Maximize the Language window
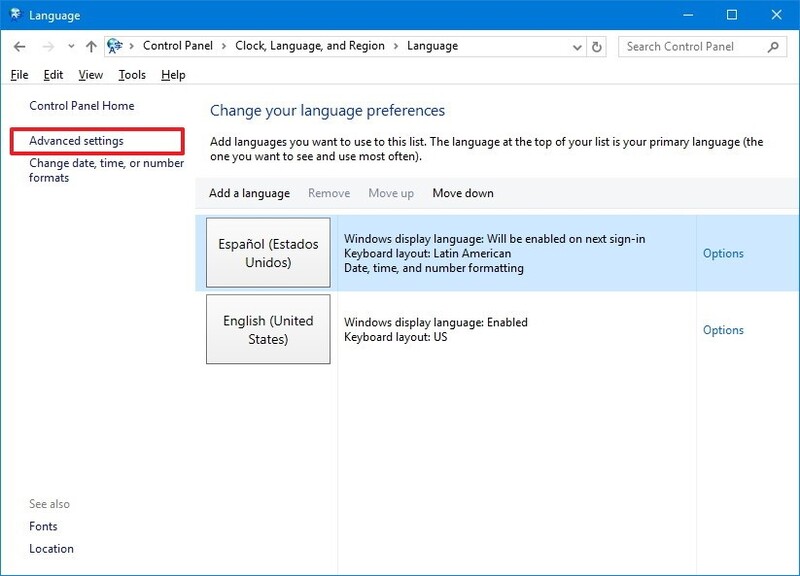Image resolution: width=800 pixels, height=576 pixels. tap(732, 15)
